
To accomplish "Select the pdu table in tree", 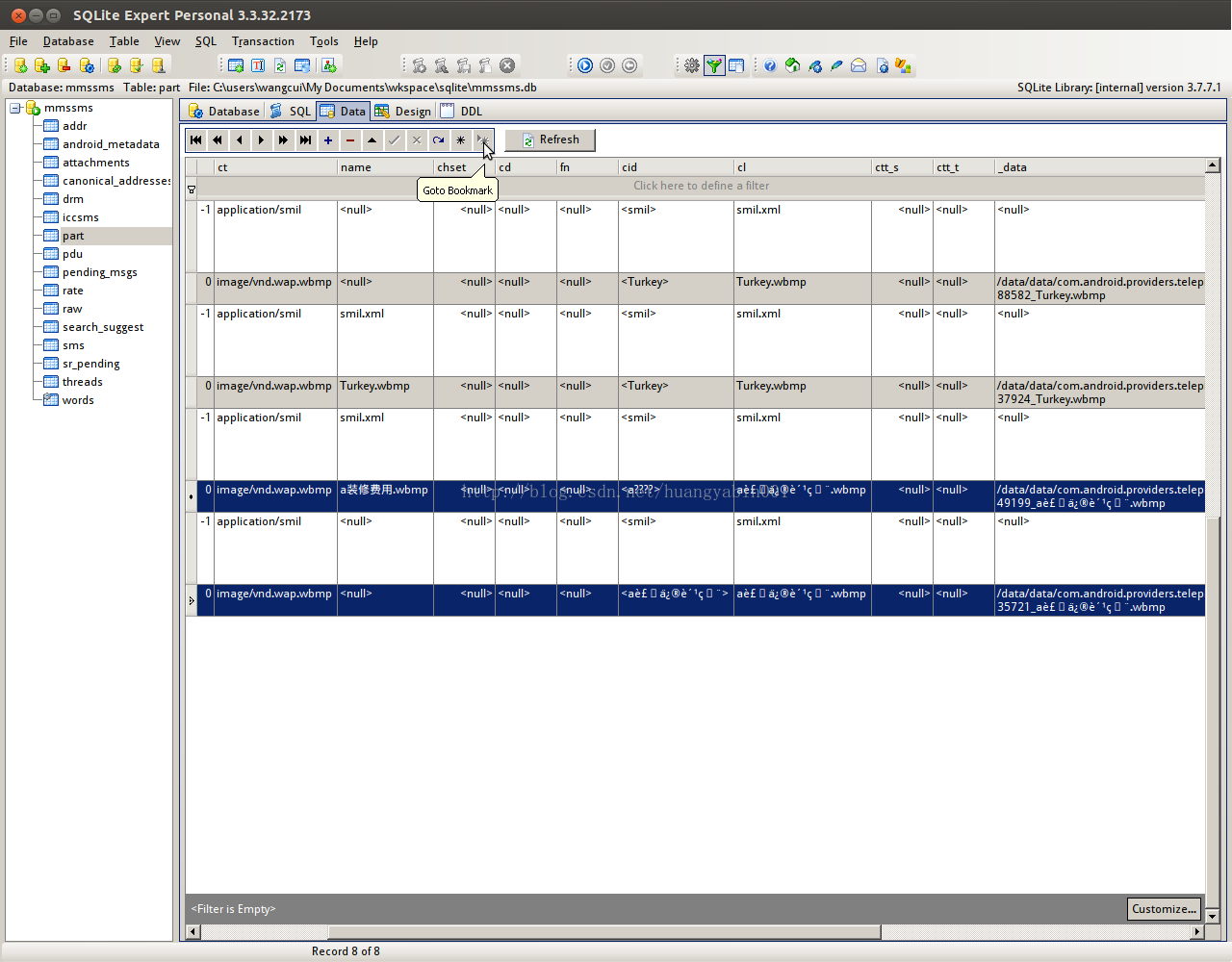I will (73, 254).
